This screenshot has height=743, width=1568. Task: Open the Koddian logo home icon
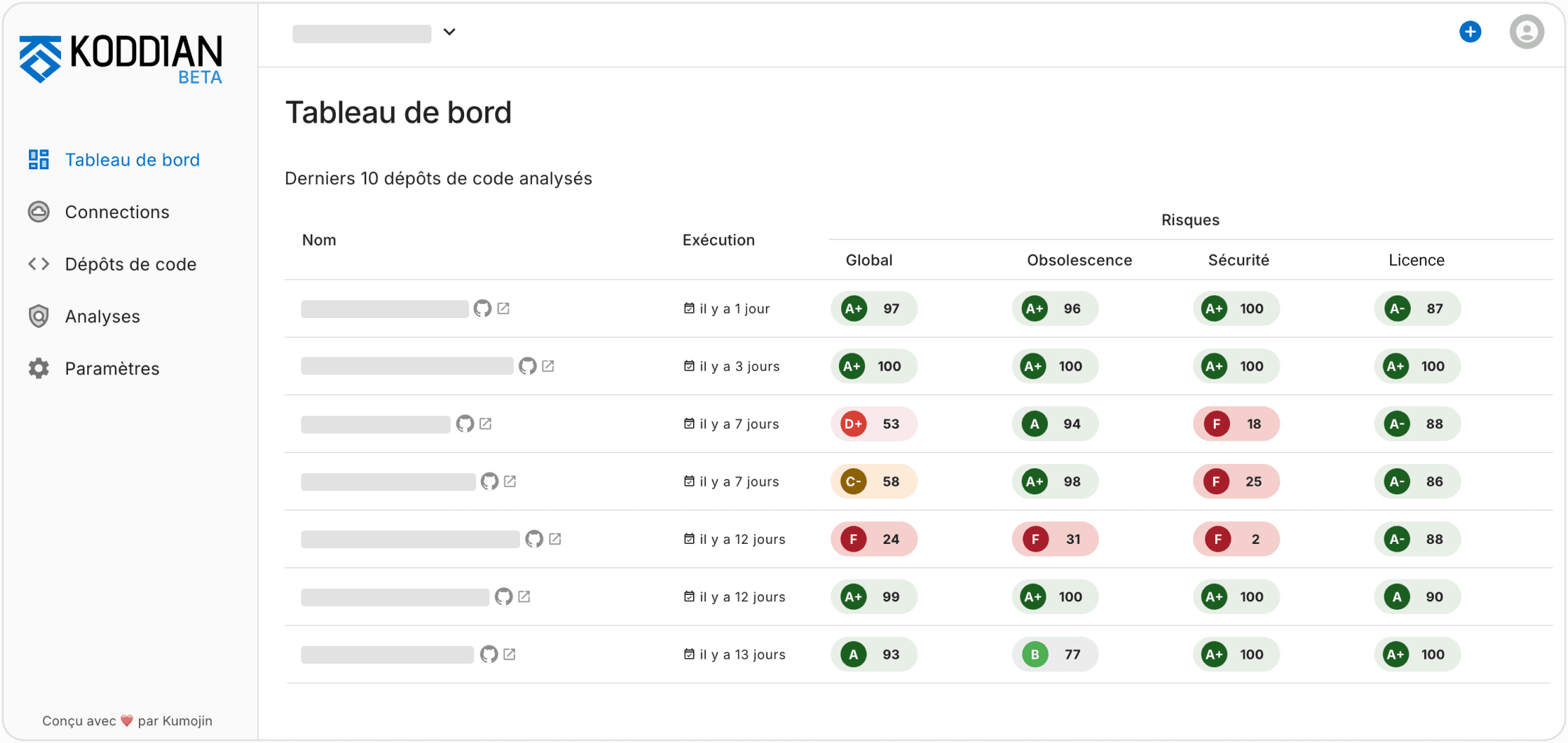pyautogui.click(x=40, y=55)
